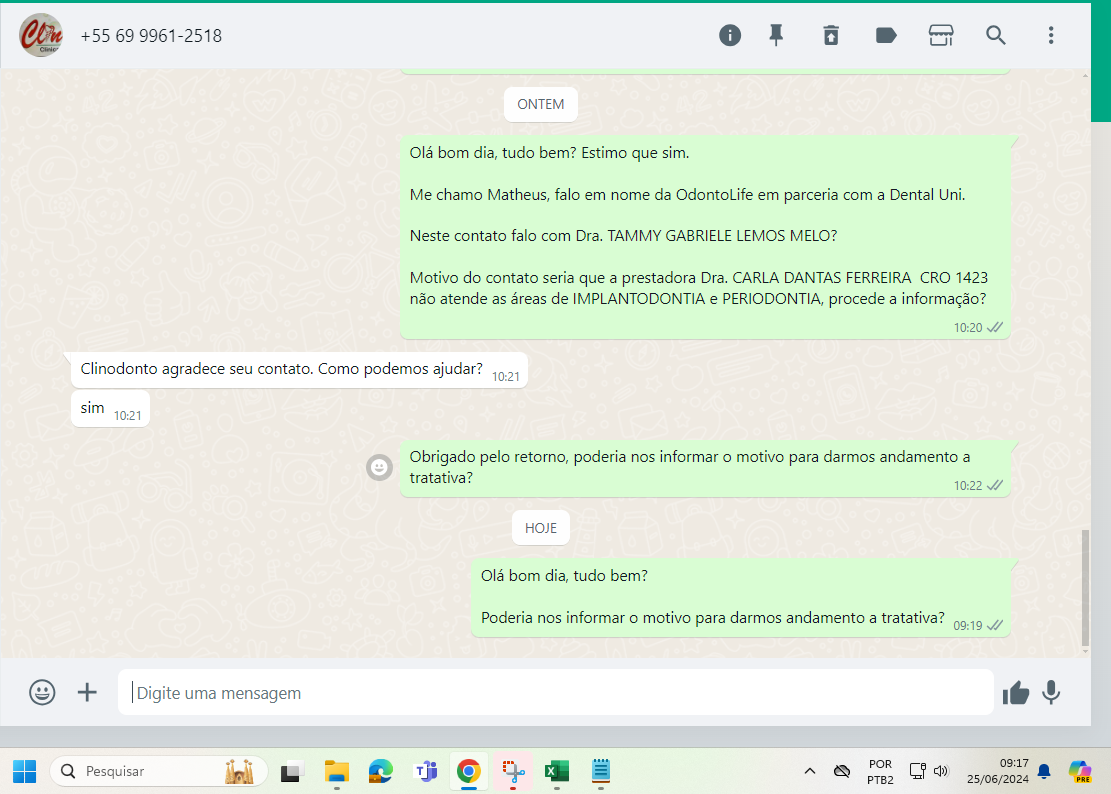Open the store catalog icon
1111x794 pixels.
(x=941, y=35)
